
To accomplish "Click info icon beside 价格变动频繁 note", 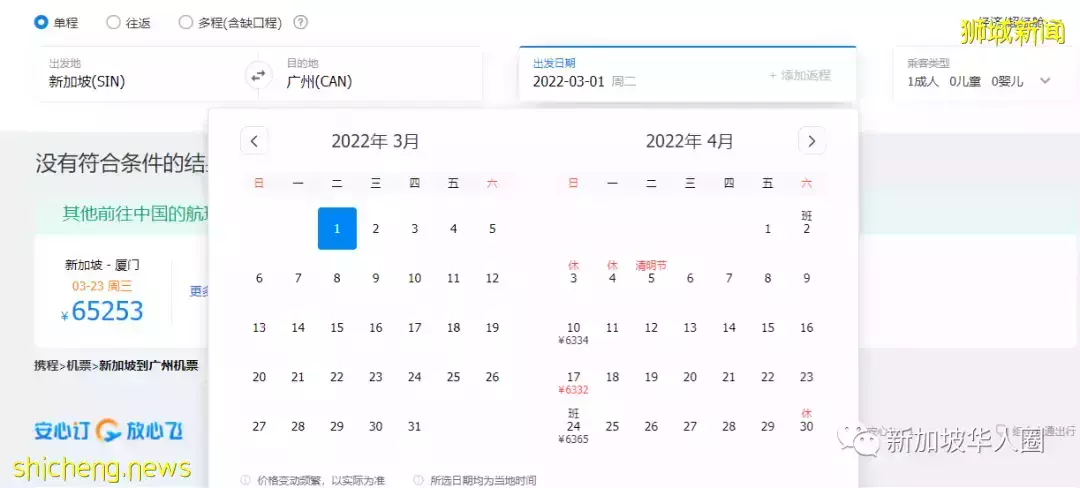I will click(x=246, y=480).
